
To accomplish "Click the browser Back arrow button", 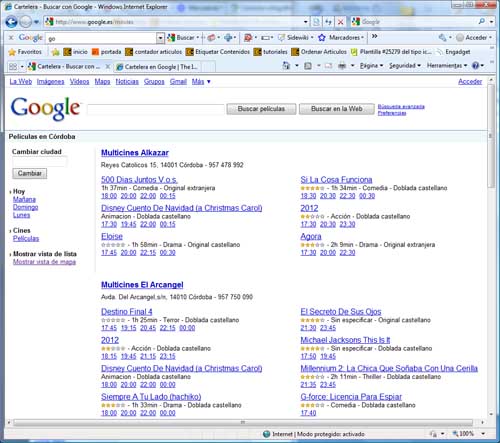I will [x=11, y=22].
